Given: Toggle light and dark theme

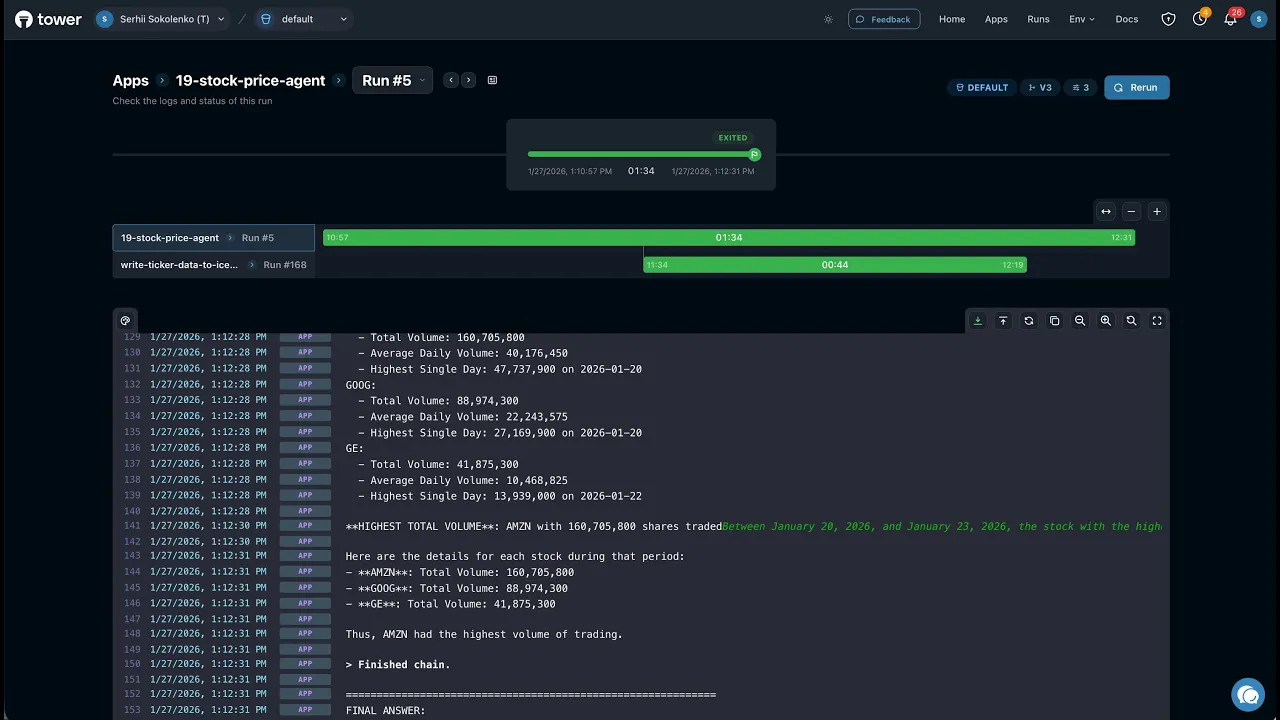Looking at the screenshot, I should tap(828, 19).
